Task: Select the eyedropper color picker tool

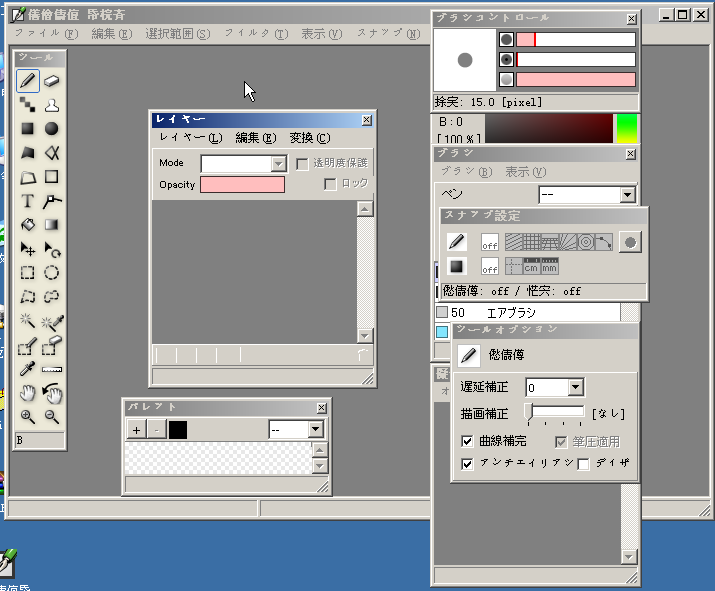Action: click(27, 369)
